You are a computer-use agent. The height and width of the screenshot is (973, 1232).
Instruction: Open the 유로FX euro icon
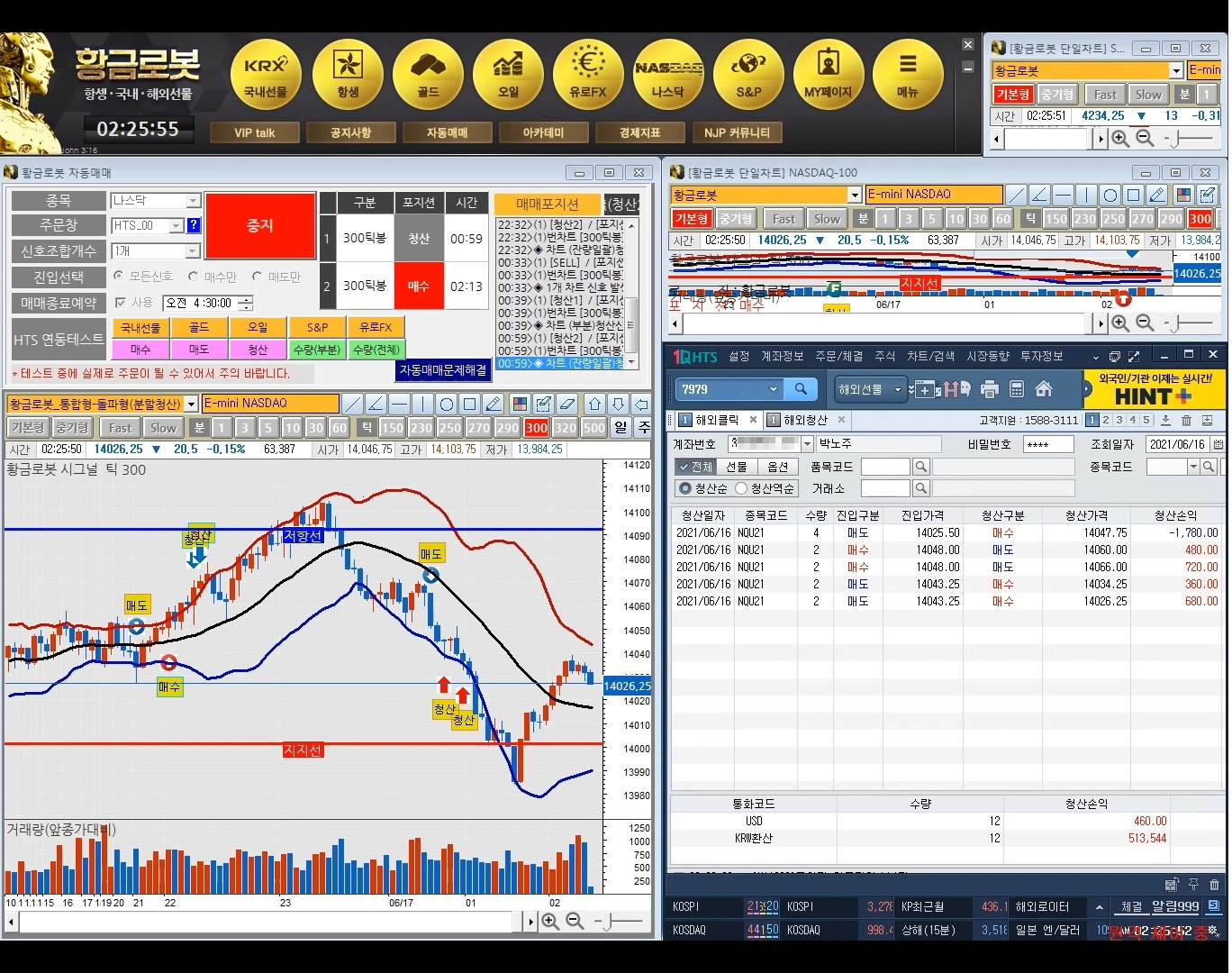click(587, 74)
